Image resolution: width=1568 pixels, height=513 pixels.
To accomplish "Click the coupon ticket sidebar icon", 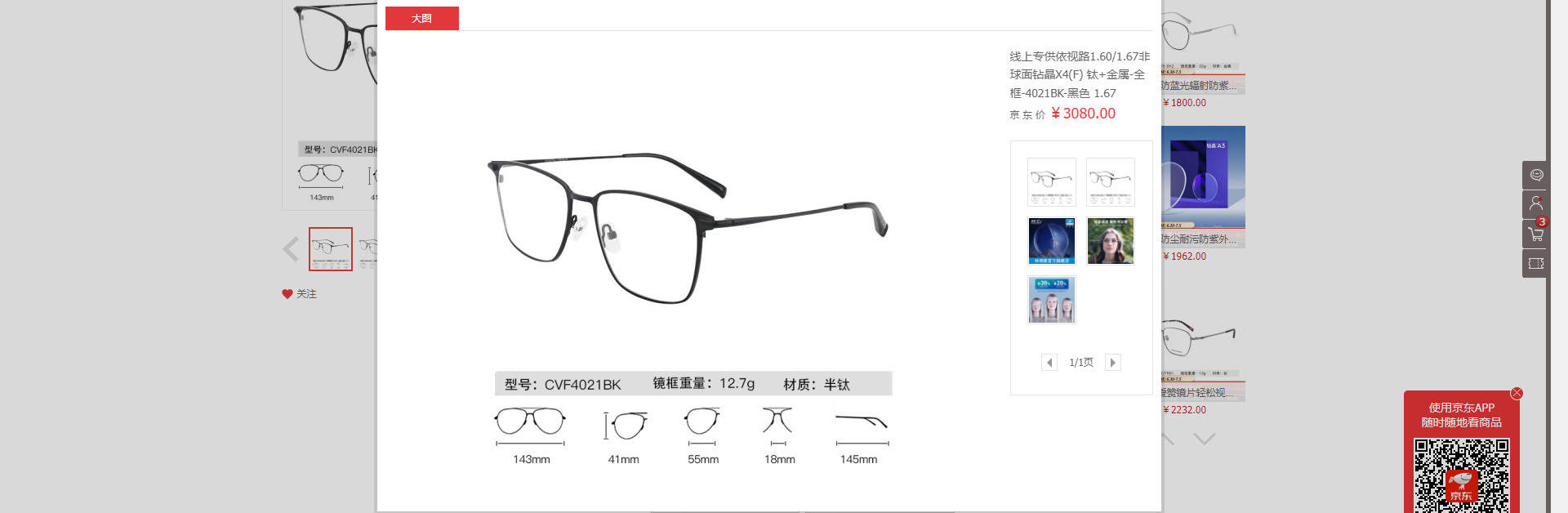I will [x=1535, y=263].
